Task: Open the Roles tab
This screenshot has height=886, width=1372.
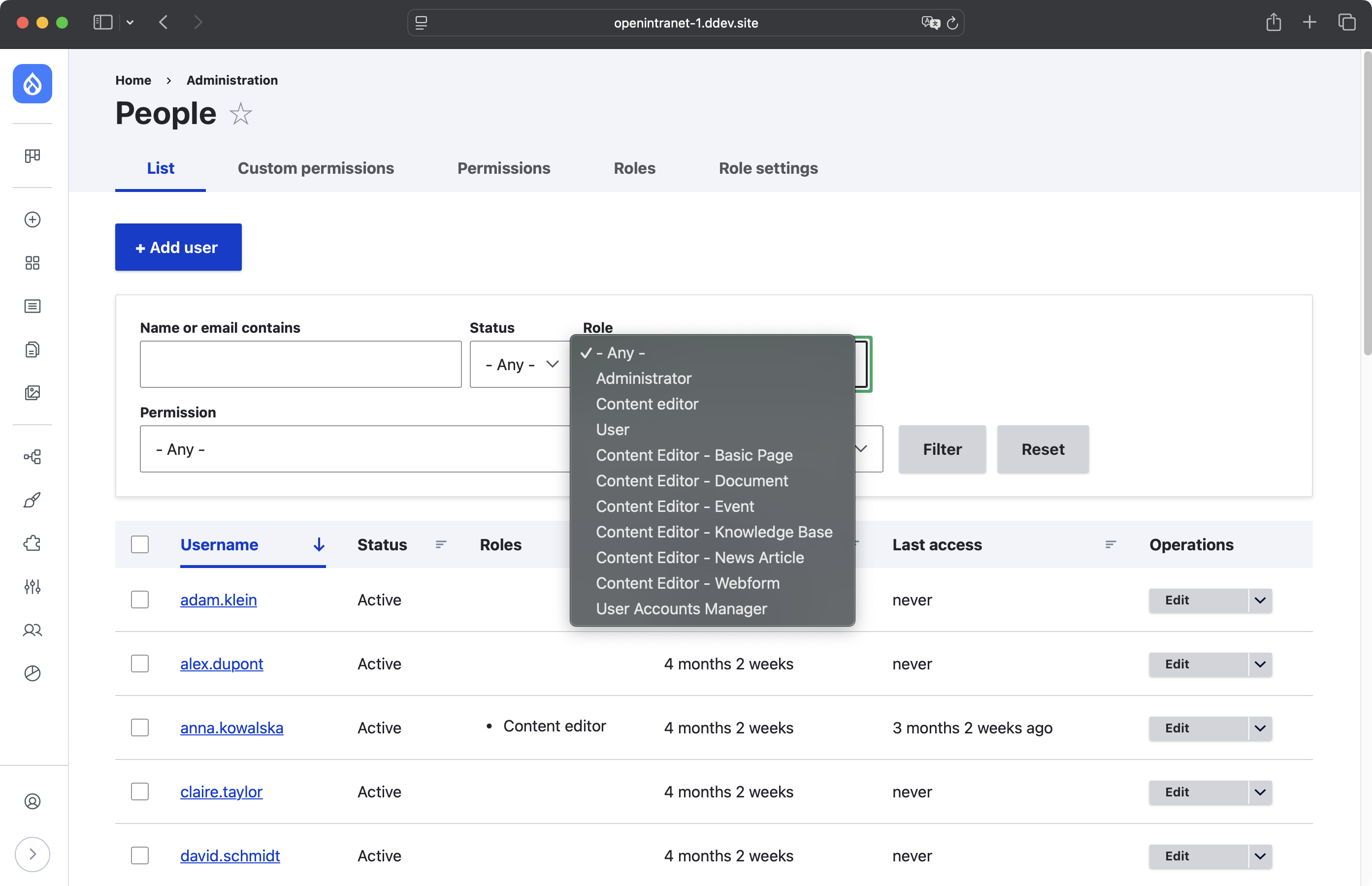Action: point(634,168)
